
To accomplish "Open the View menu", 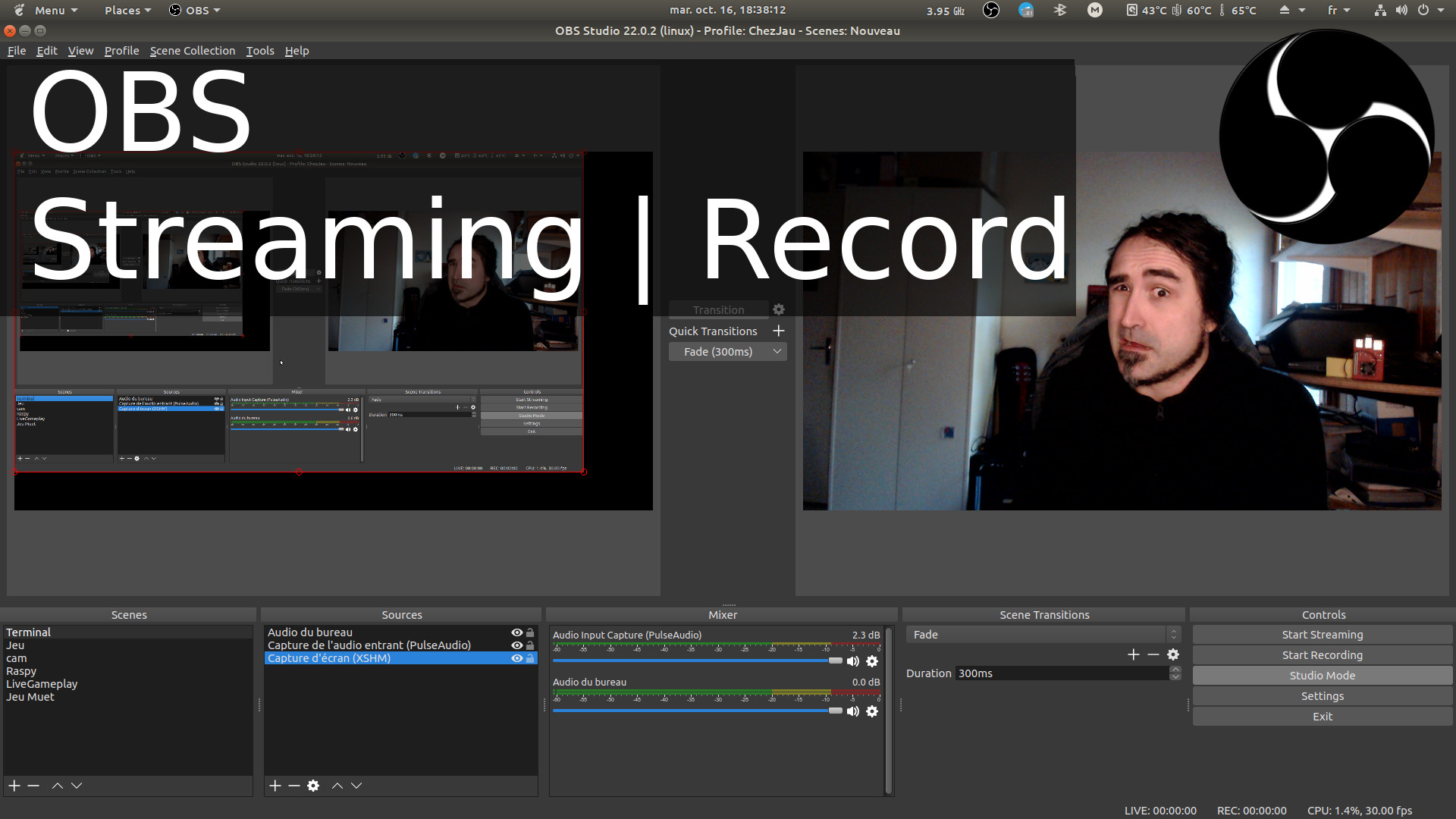I will click(x=80, y=51).
